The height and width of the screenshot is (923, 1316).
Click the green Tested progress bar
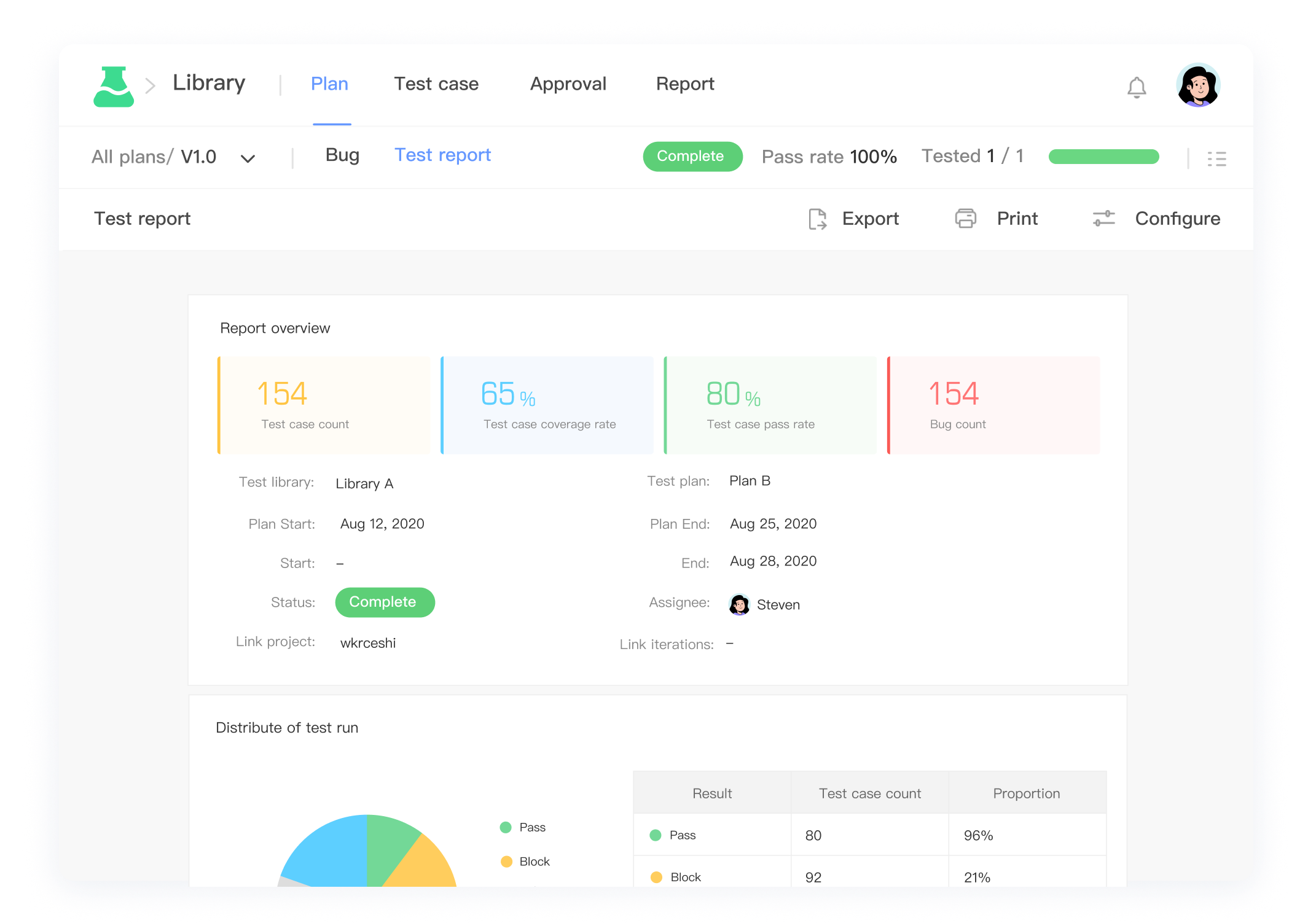[x=1103, y=157]
